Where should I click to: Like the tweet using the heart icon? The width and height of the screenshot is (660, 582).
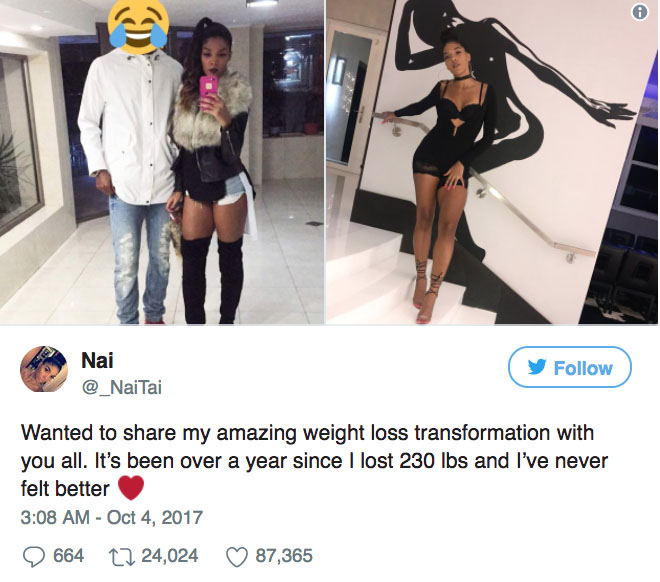pos(237,556)
